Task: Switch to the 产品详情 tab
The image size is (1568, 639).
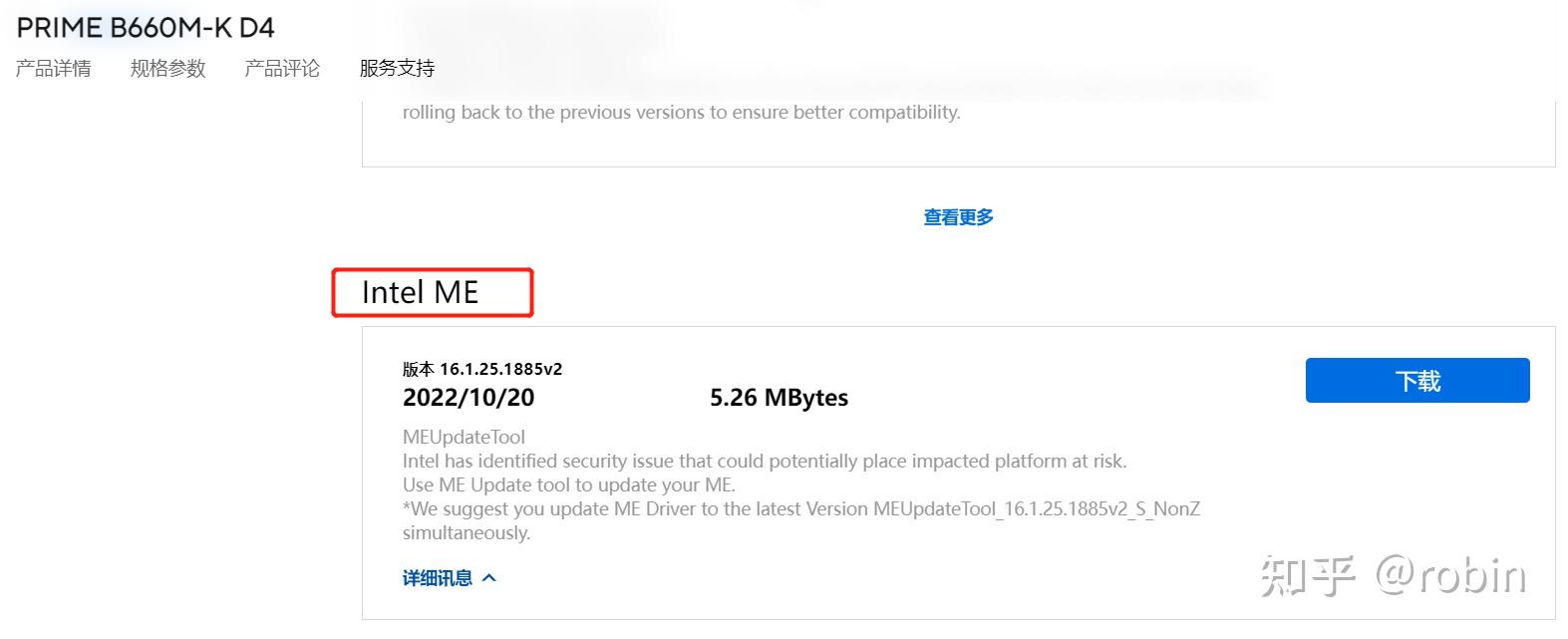Action: (53, 68)
